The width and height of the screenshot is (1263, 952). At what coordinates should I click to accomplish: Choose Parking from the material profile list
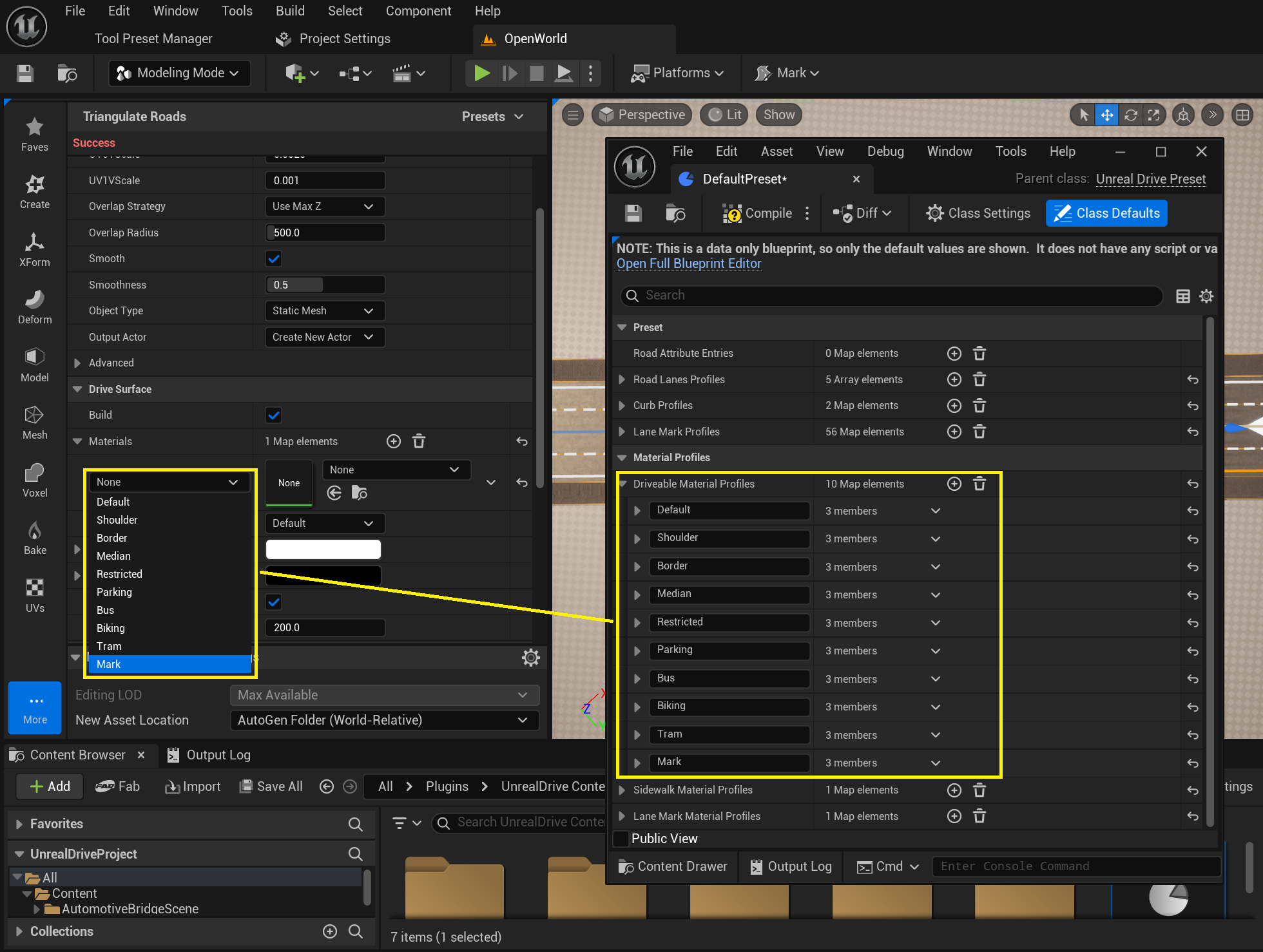169,592
